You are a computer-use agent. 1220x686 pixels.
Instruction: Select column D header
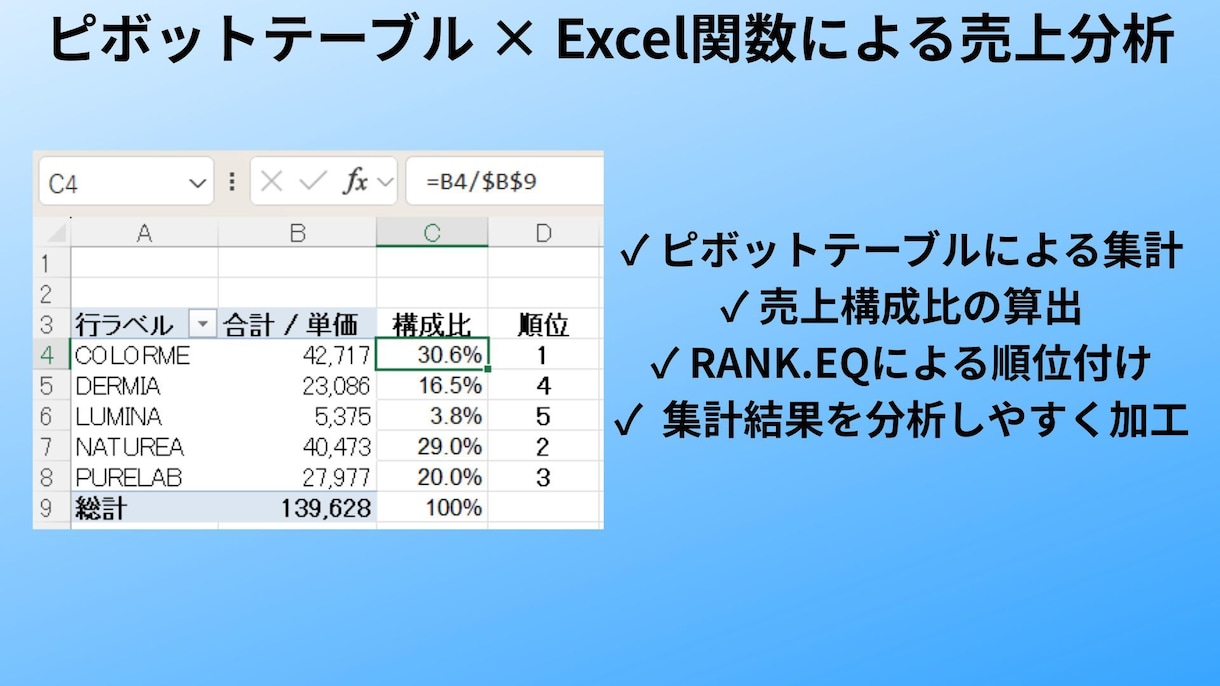(x=544, y=233)
